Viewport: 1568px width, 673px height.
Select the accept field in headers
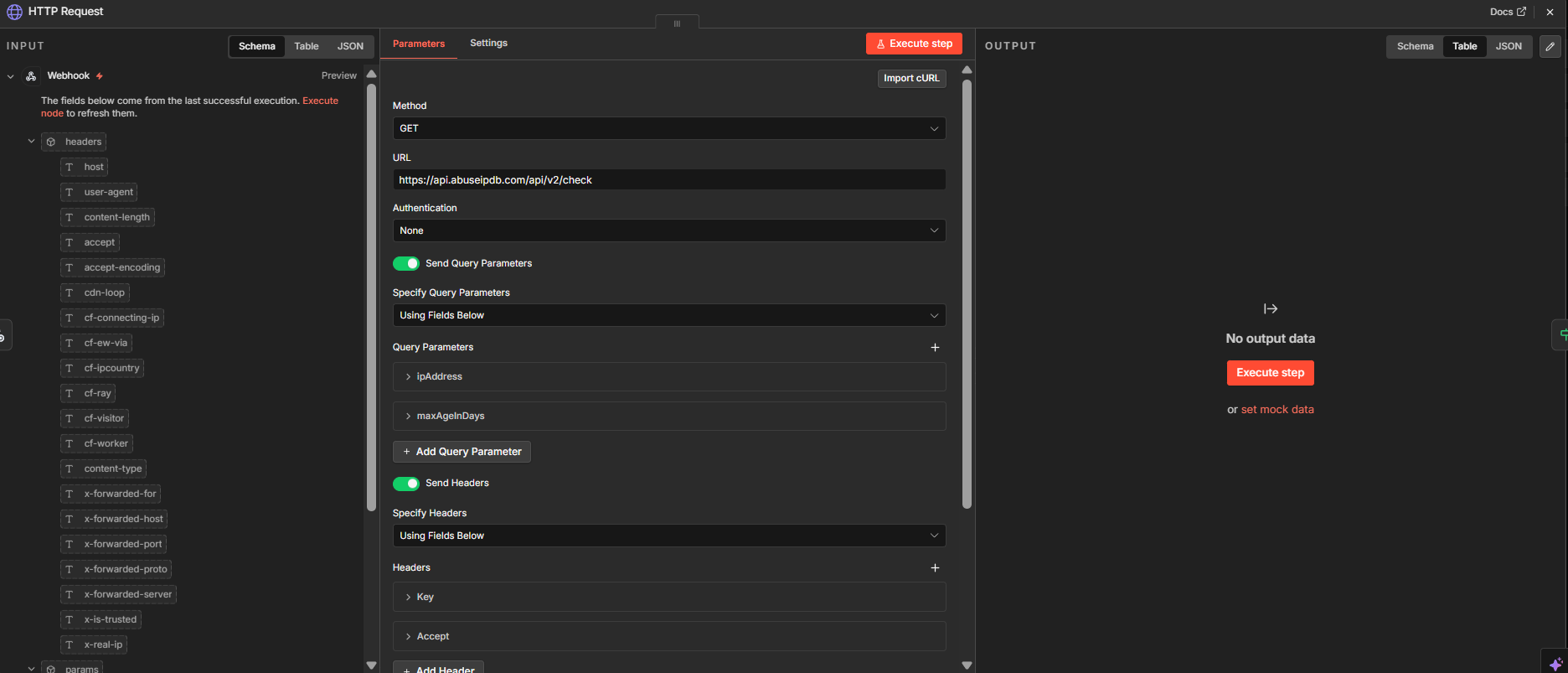90,243
